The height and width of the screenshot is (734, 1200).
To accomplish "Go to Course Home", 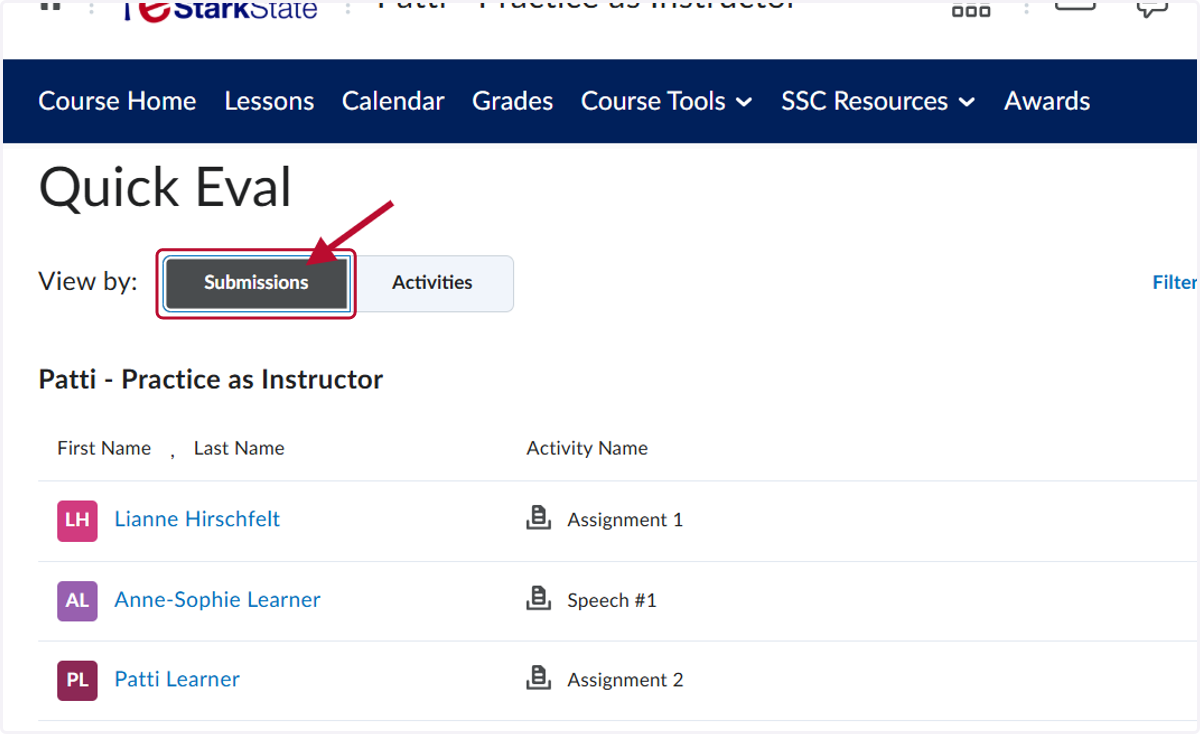I will coord(117,101).
